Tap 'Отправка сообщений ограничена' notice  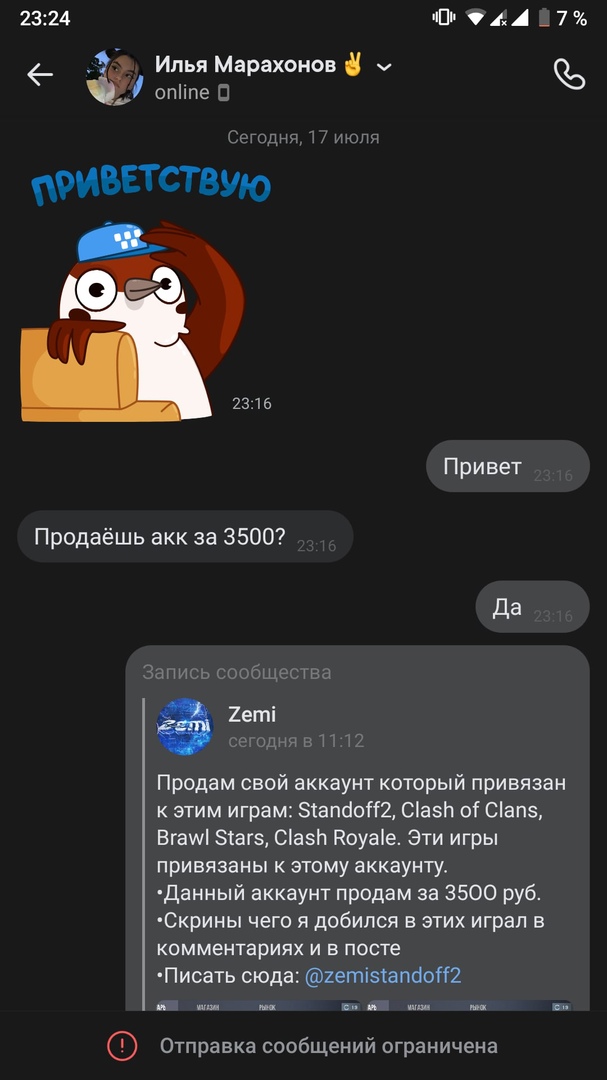[x=329, y=1046]
